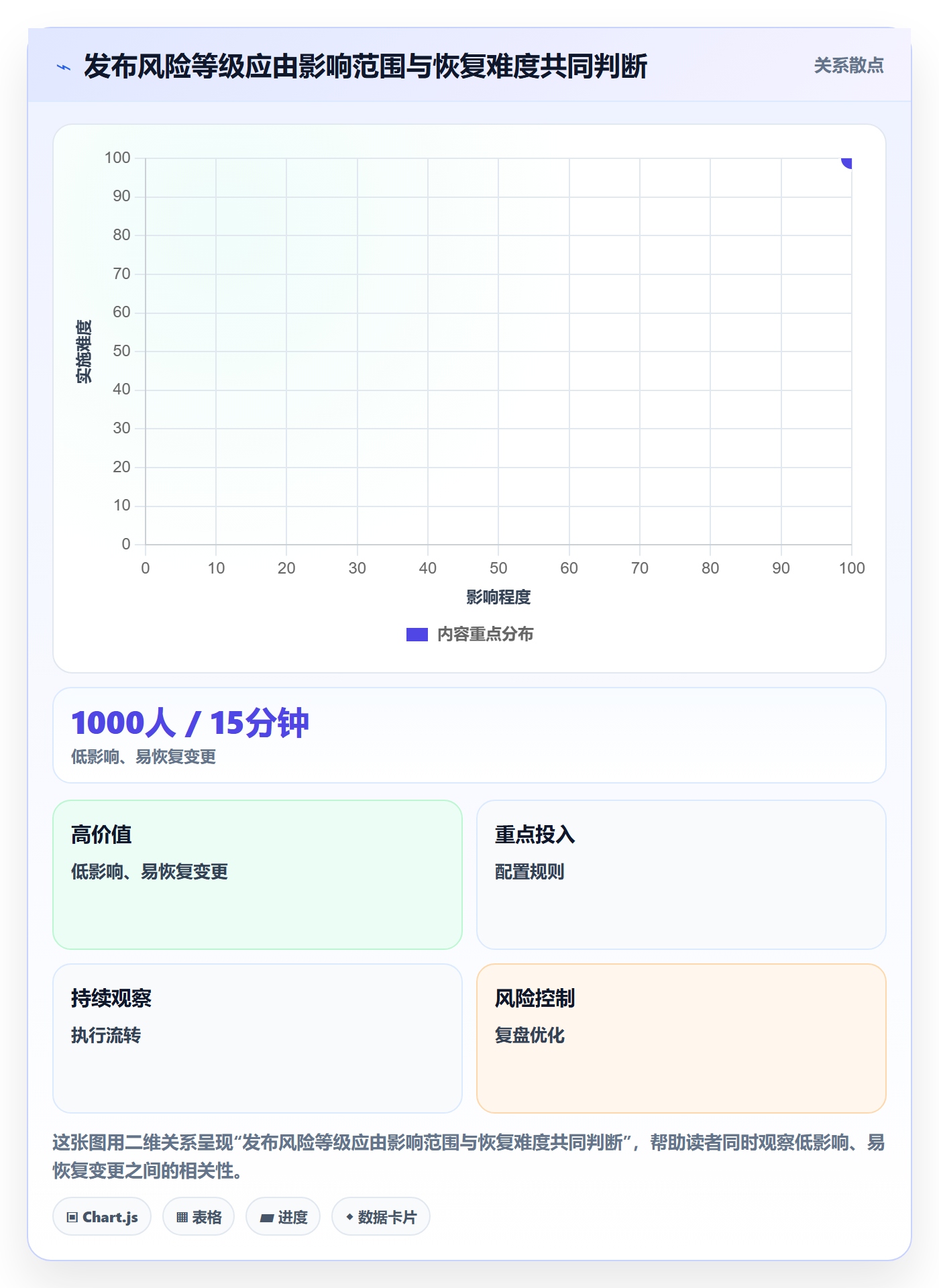Select the 进度 tag chip
Viewport: 939px width, 1288px height.
(x=283, y=1217)
